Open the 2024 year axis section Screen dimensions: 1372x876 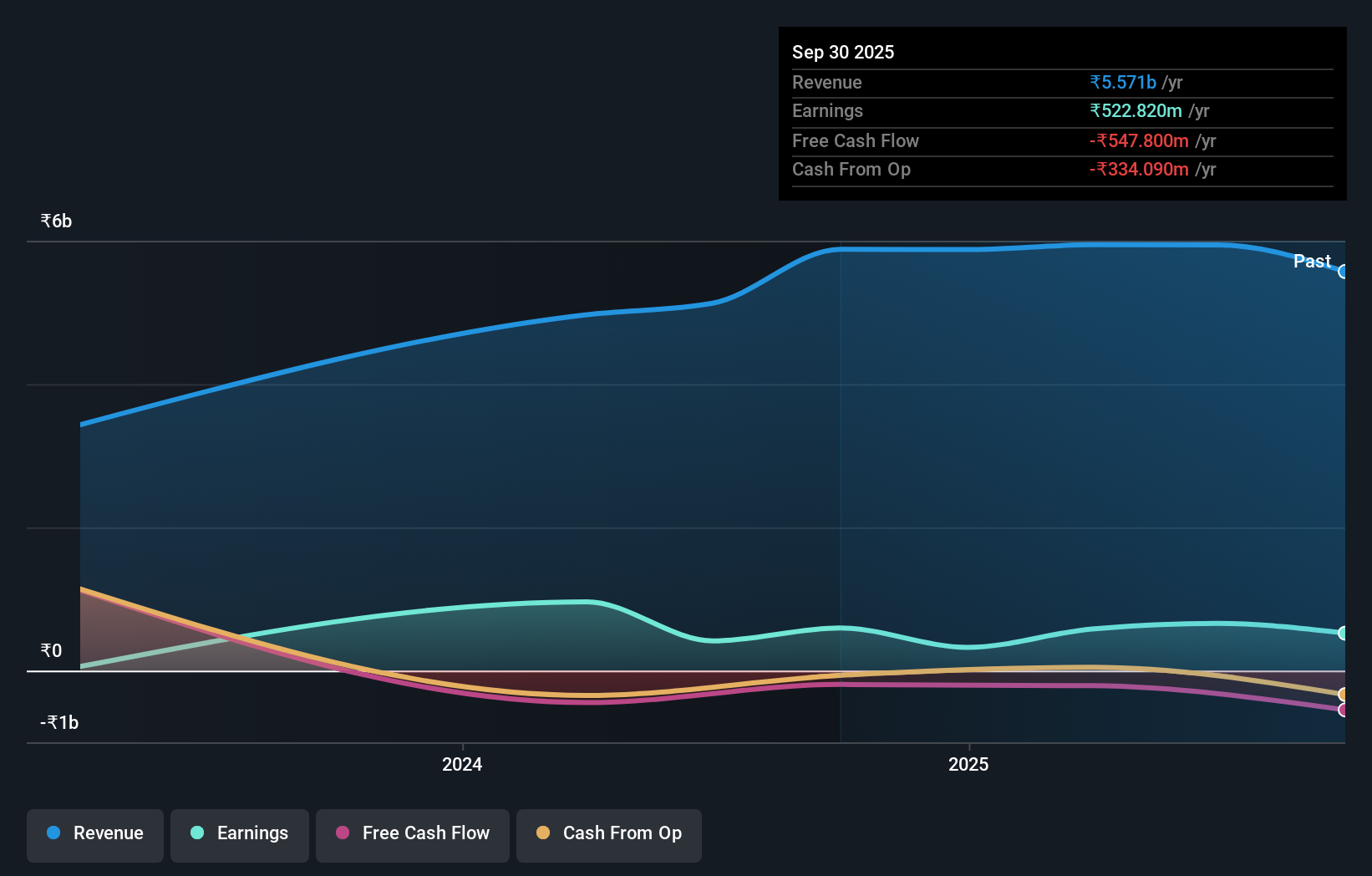click(x=461, y=763)
